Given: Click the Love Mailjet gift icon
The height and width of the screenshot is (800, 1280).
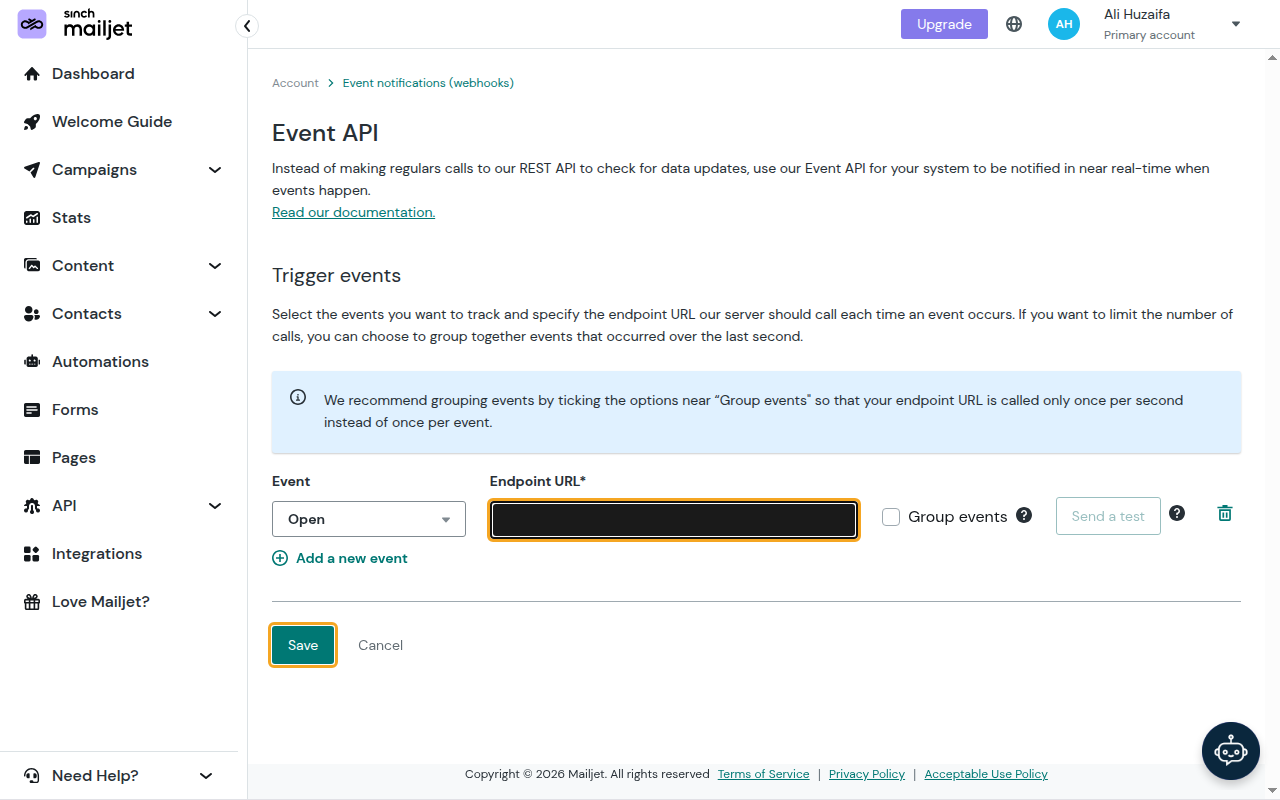Looking at the screenshot, I should [32, 602].
